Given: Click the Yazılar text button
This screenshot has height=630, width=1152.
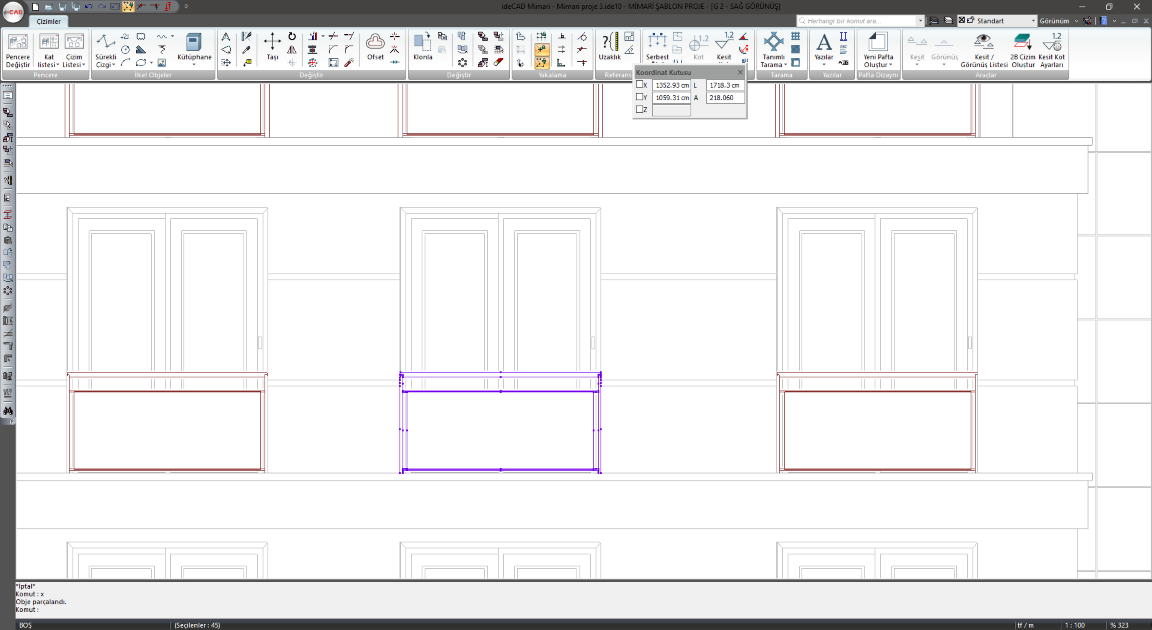Looking at the screenshot, I should [x=824, y=47].
